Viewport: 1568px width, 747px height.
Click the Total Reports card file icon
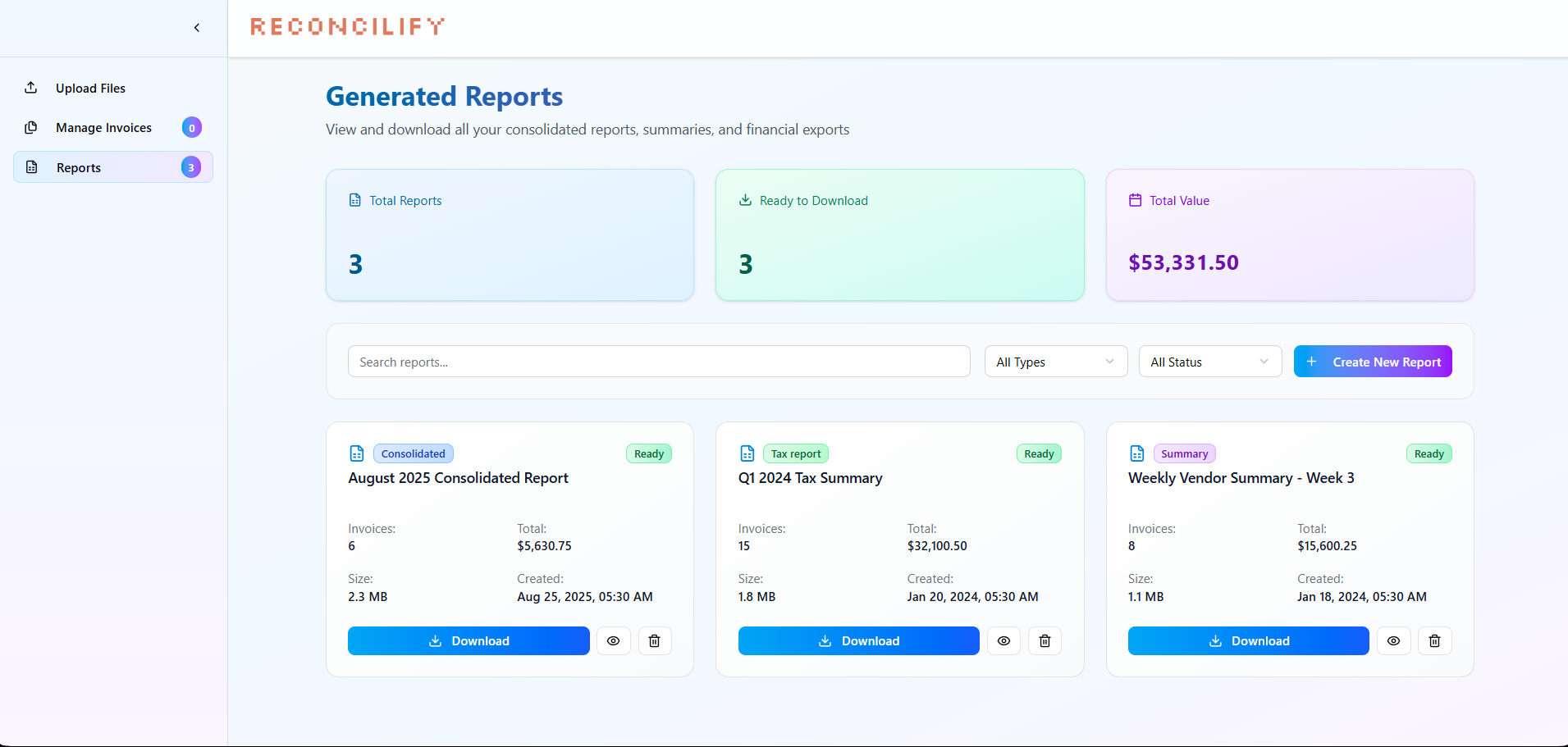point(355,200)
